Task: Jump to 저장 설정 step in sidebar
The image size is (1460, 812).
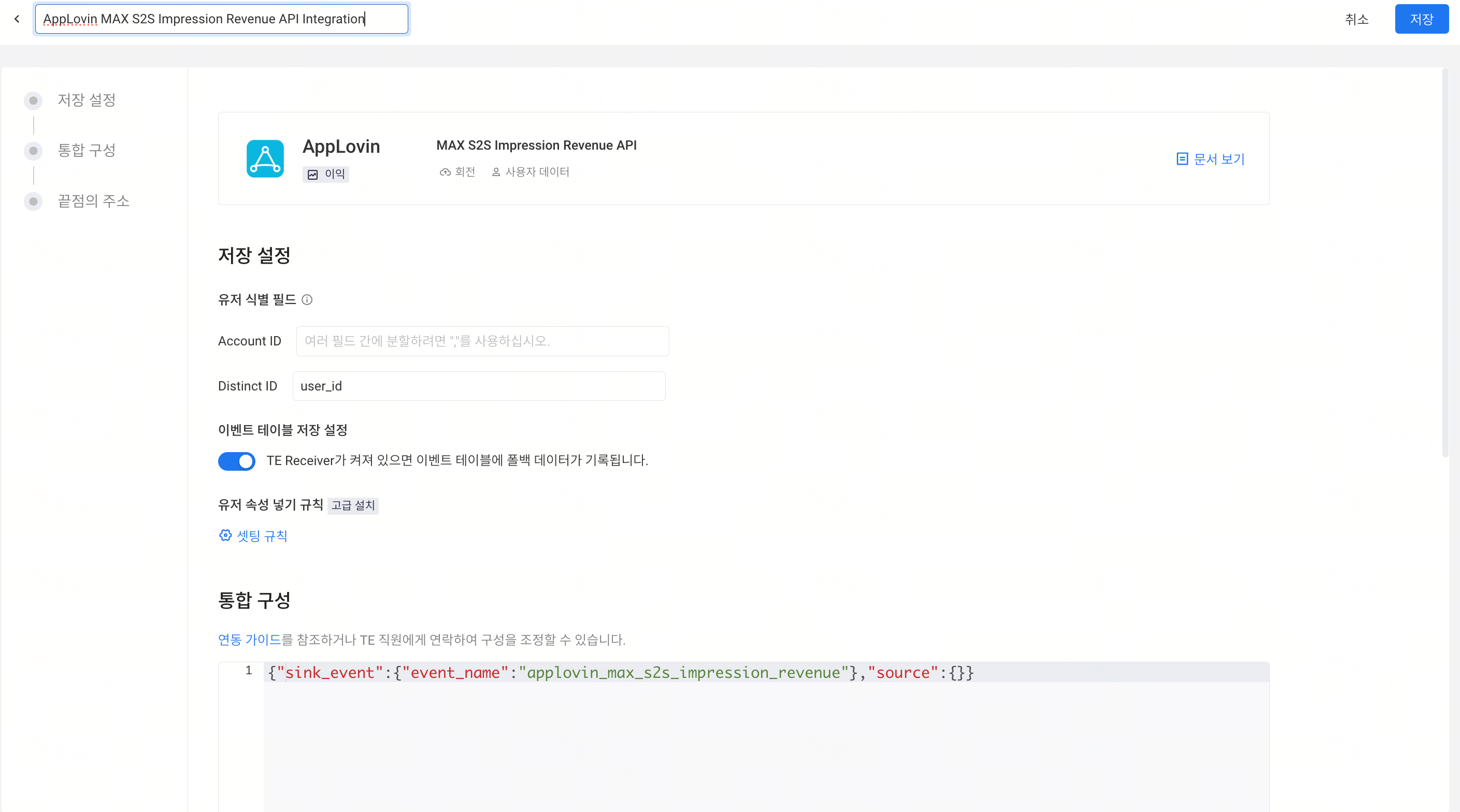Action: coord(86,100)
